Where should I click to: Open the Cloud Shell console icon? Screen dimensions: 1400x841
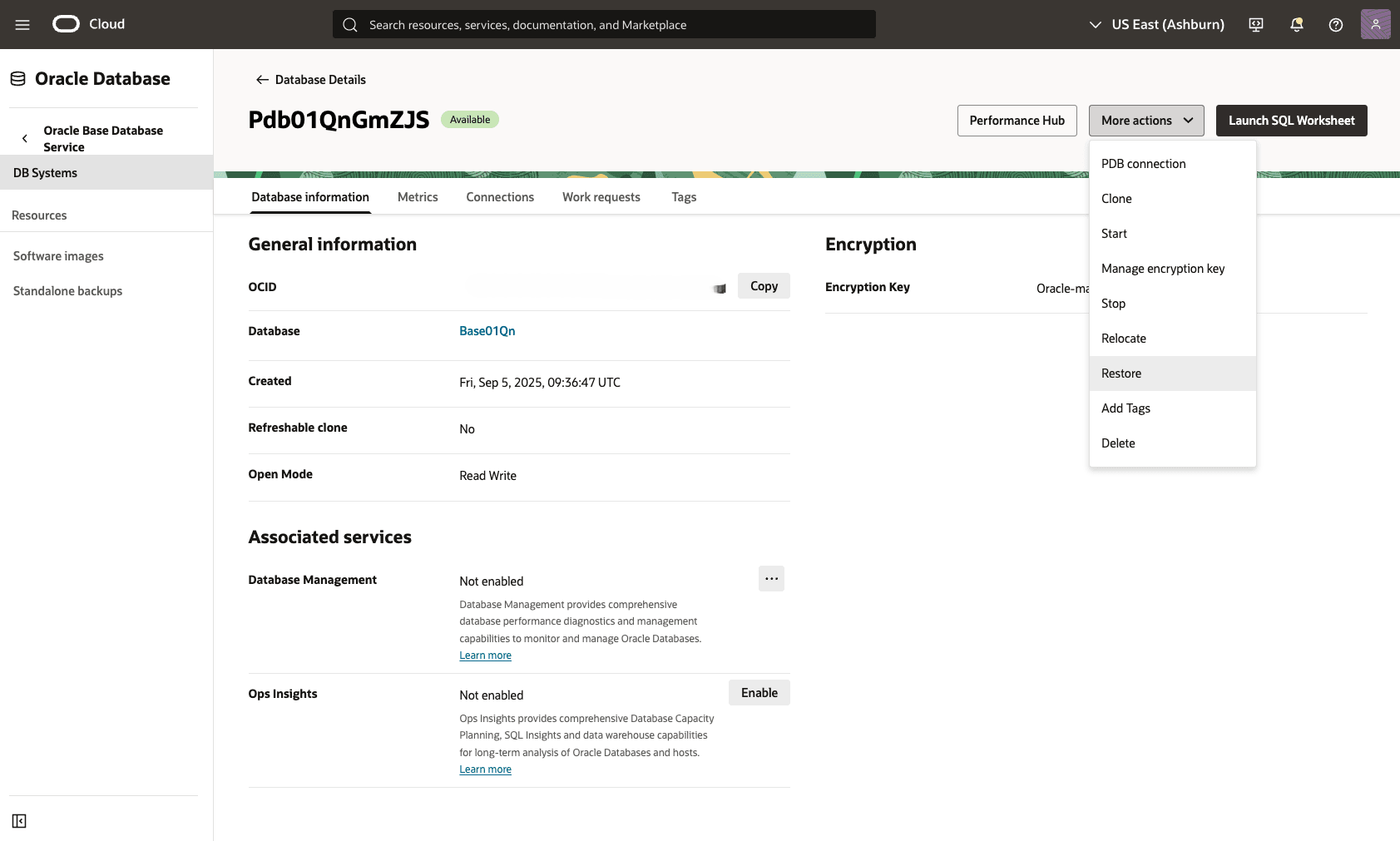1255,24
